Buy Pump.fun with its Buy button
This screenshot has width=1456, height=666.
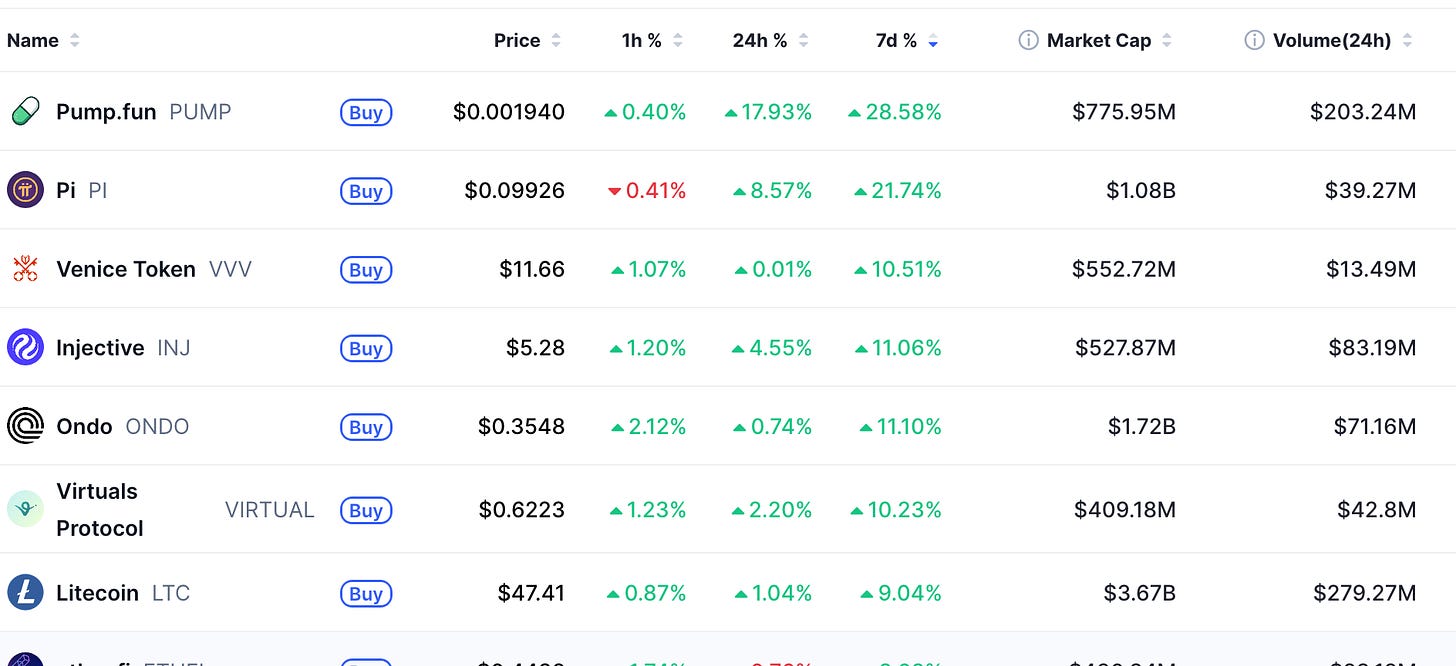366,112
